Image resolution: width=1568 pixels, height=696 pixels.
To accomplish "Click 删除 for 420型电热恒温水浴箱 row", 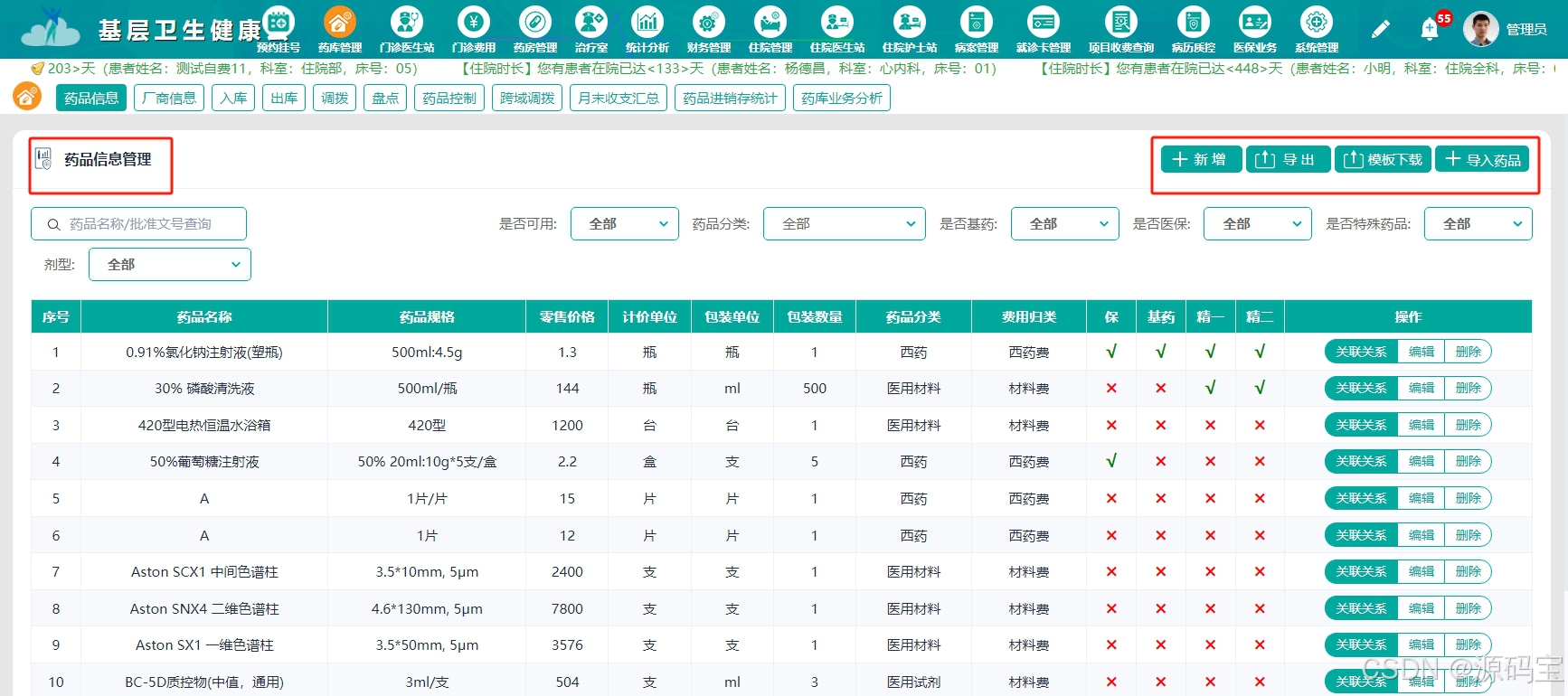I will click(1469, 425).
